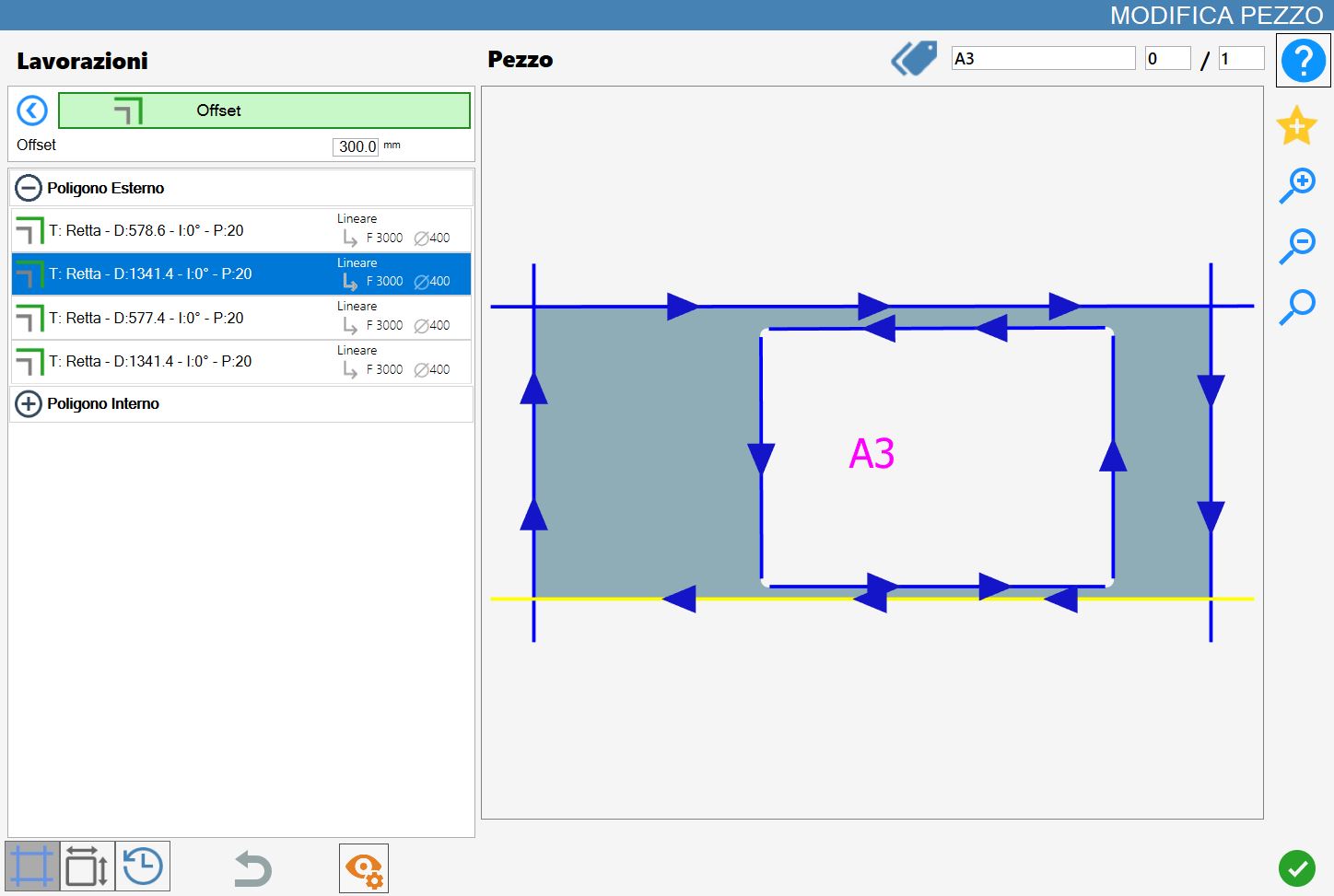Go back with the circled left arrow
The height and width of the screenshot is (896, 1334).
coord(32,111)
